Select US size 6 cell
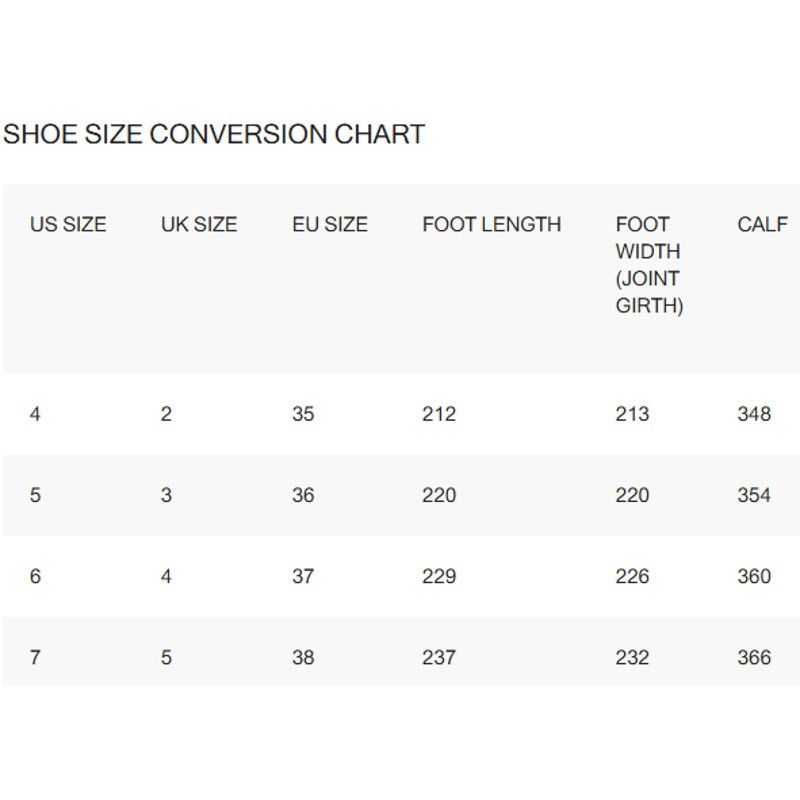The image size is (800, 800). point(35,576)
